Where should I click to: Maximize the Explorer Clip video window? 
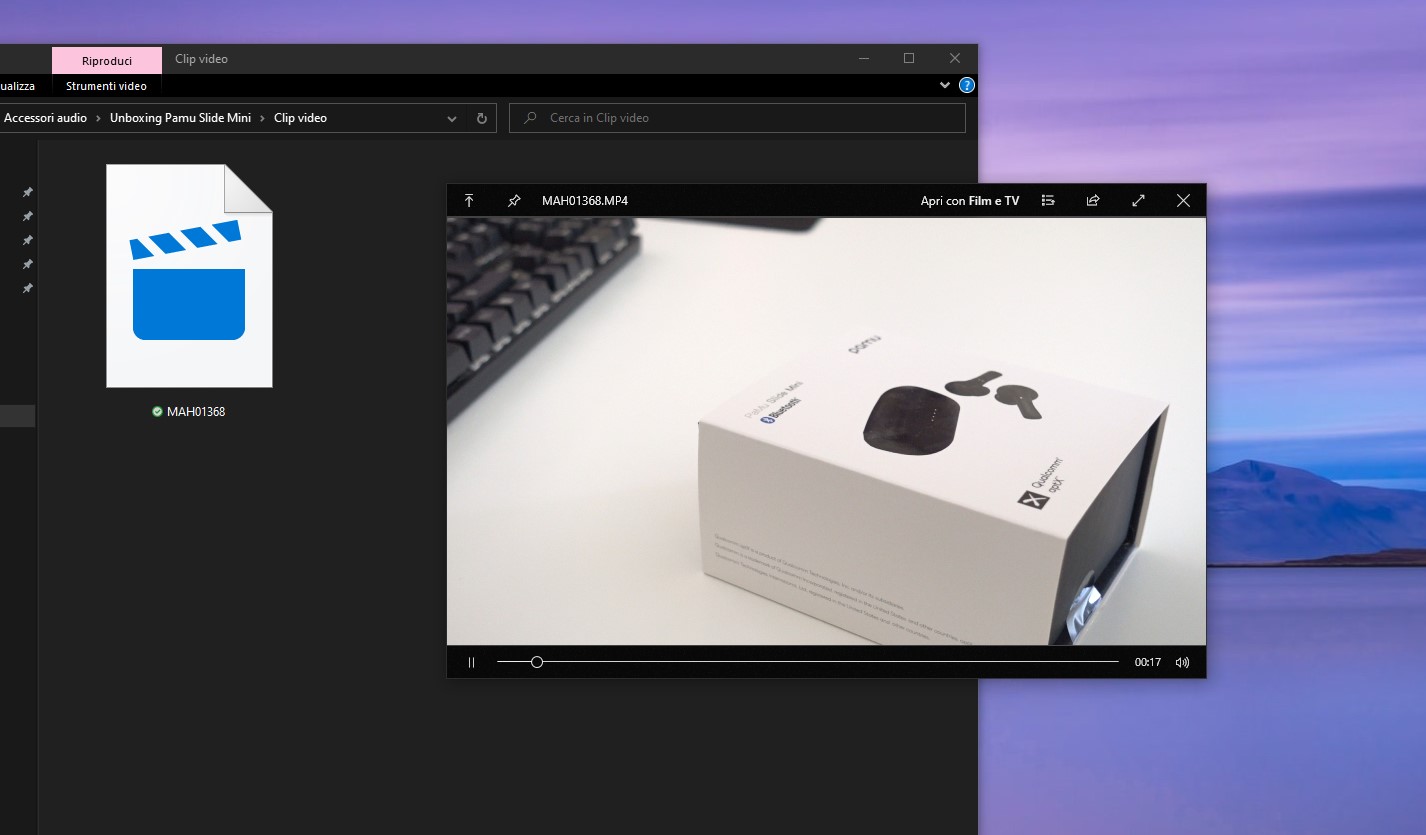908,59
